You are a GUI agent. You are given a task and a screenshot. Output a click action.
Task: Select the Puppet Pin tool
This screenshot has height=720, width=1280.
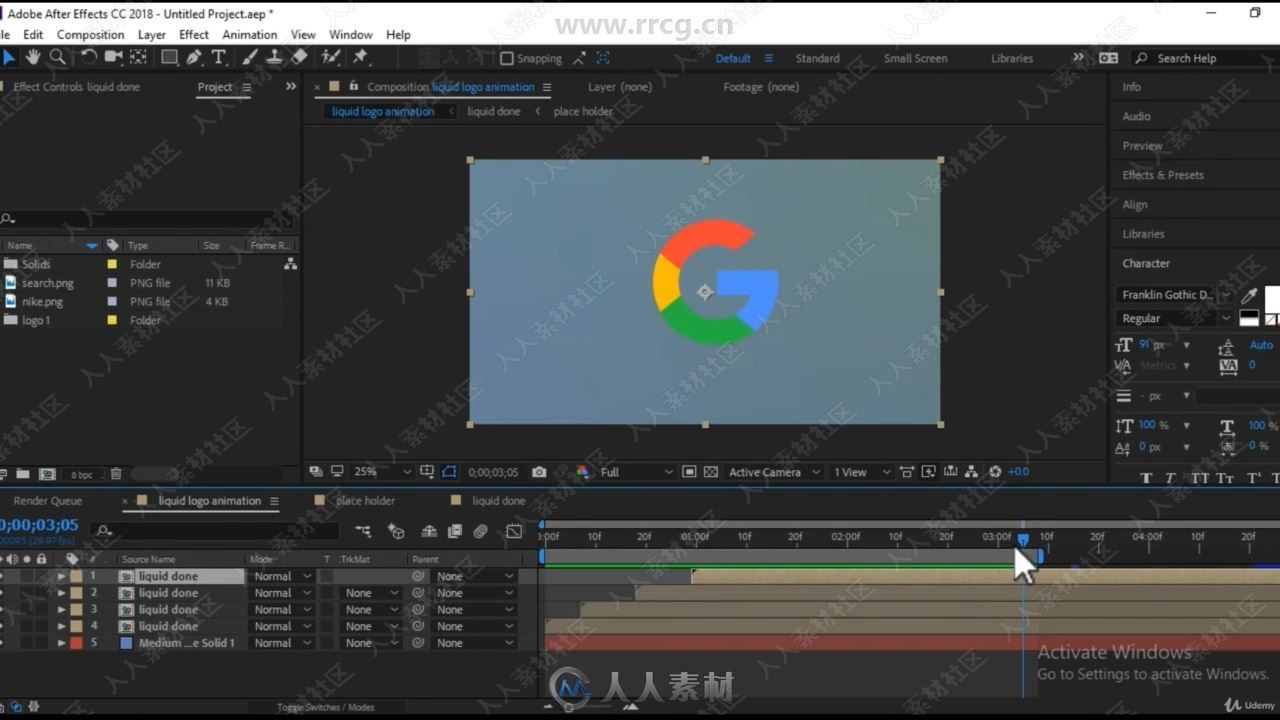pos(361,58)
